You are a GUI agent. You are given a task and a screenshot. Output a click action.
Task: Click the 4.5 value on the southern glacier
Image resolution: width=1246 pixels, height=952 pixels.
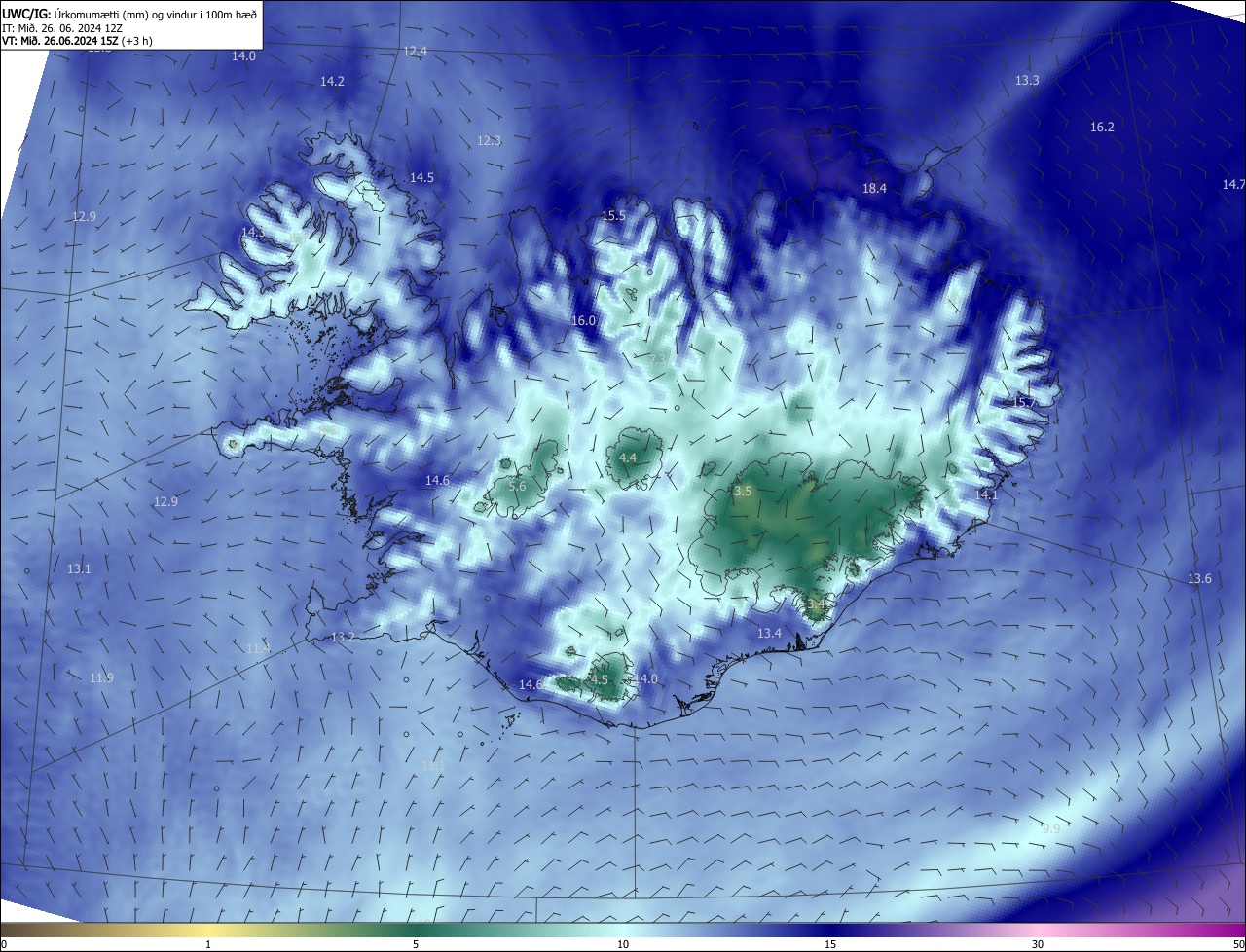tap(600, 679)
